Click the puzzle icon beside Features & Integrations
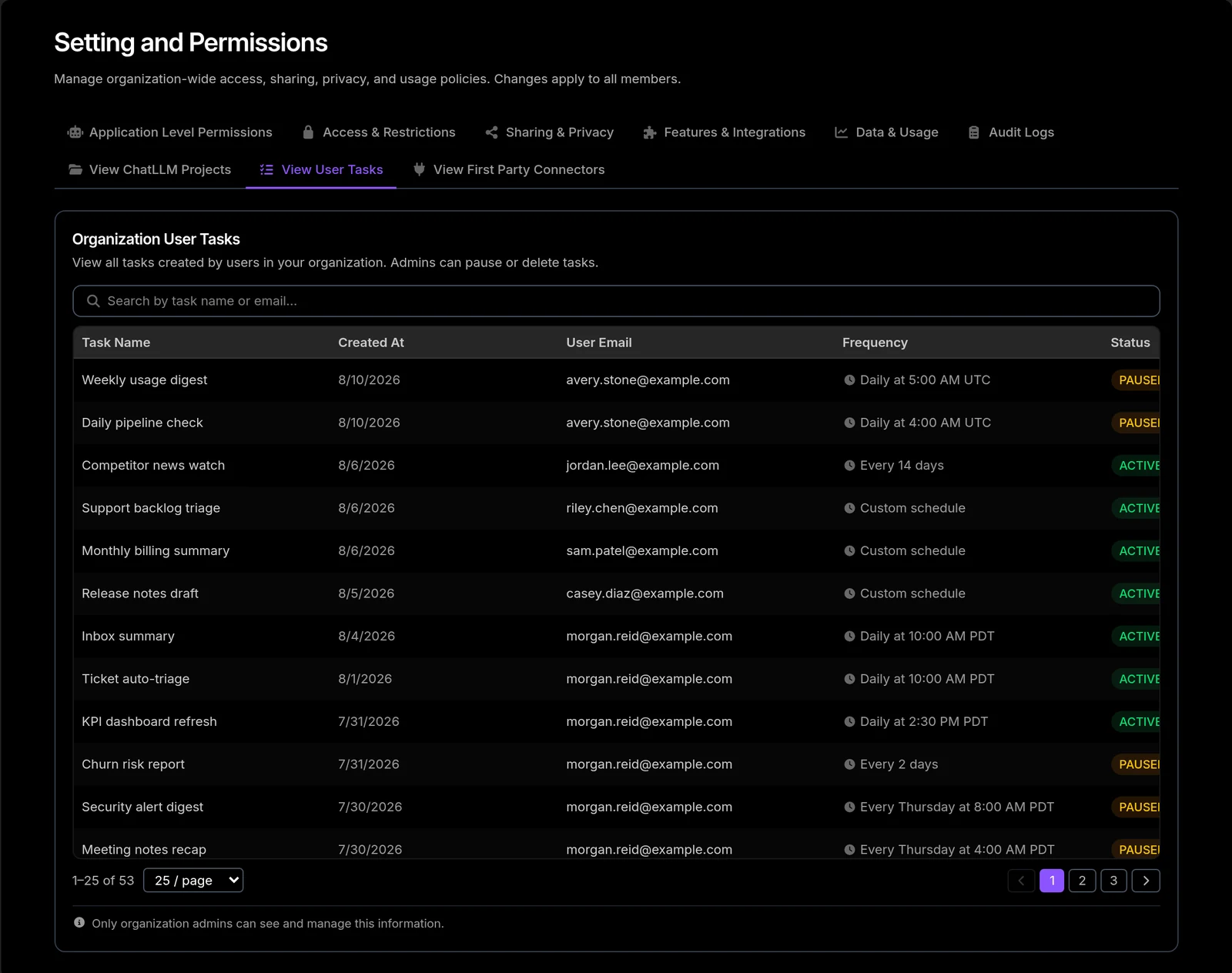The width and height of the screenshot is (1232, 973). pyautogui.click(x=650, y=132)
